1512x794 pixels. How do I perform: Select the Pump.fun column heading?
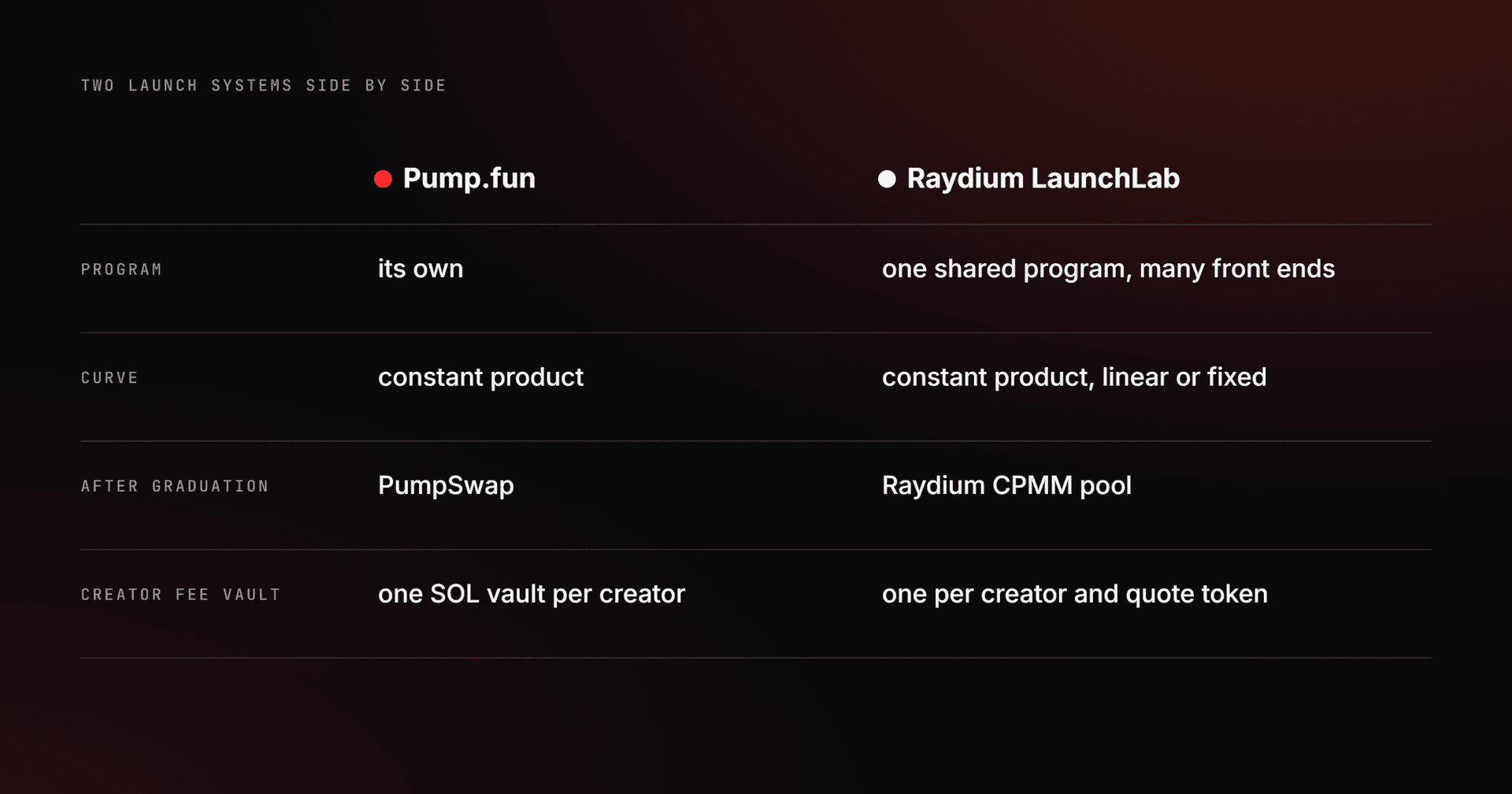pos(469,179)
